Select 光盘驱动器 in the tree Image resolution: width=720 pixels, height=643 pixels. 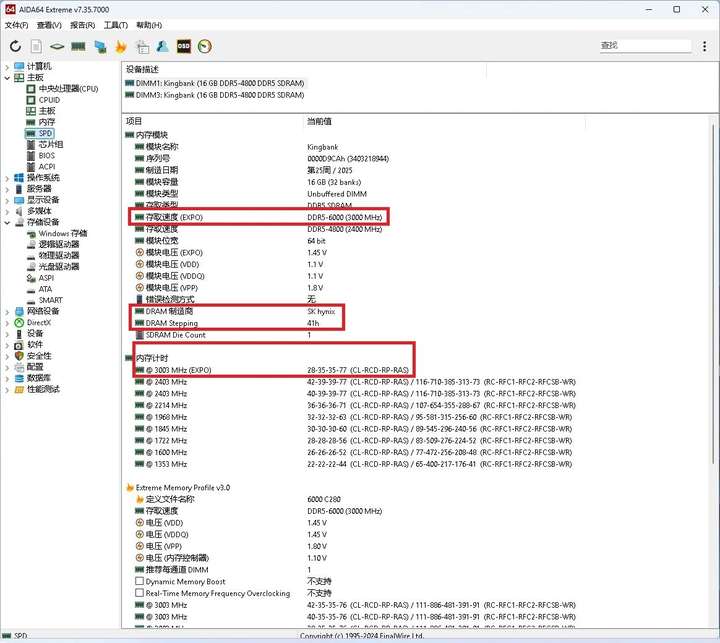coord(59,266)
